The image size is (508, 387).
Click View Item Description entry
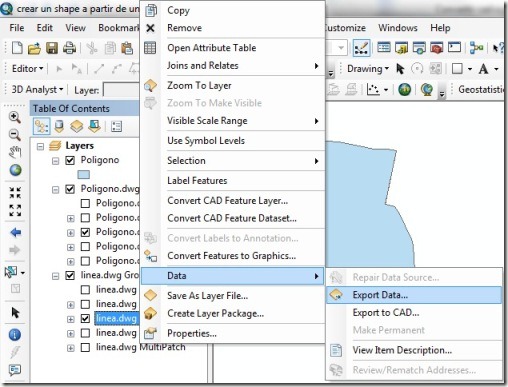pos(413,350)
